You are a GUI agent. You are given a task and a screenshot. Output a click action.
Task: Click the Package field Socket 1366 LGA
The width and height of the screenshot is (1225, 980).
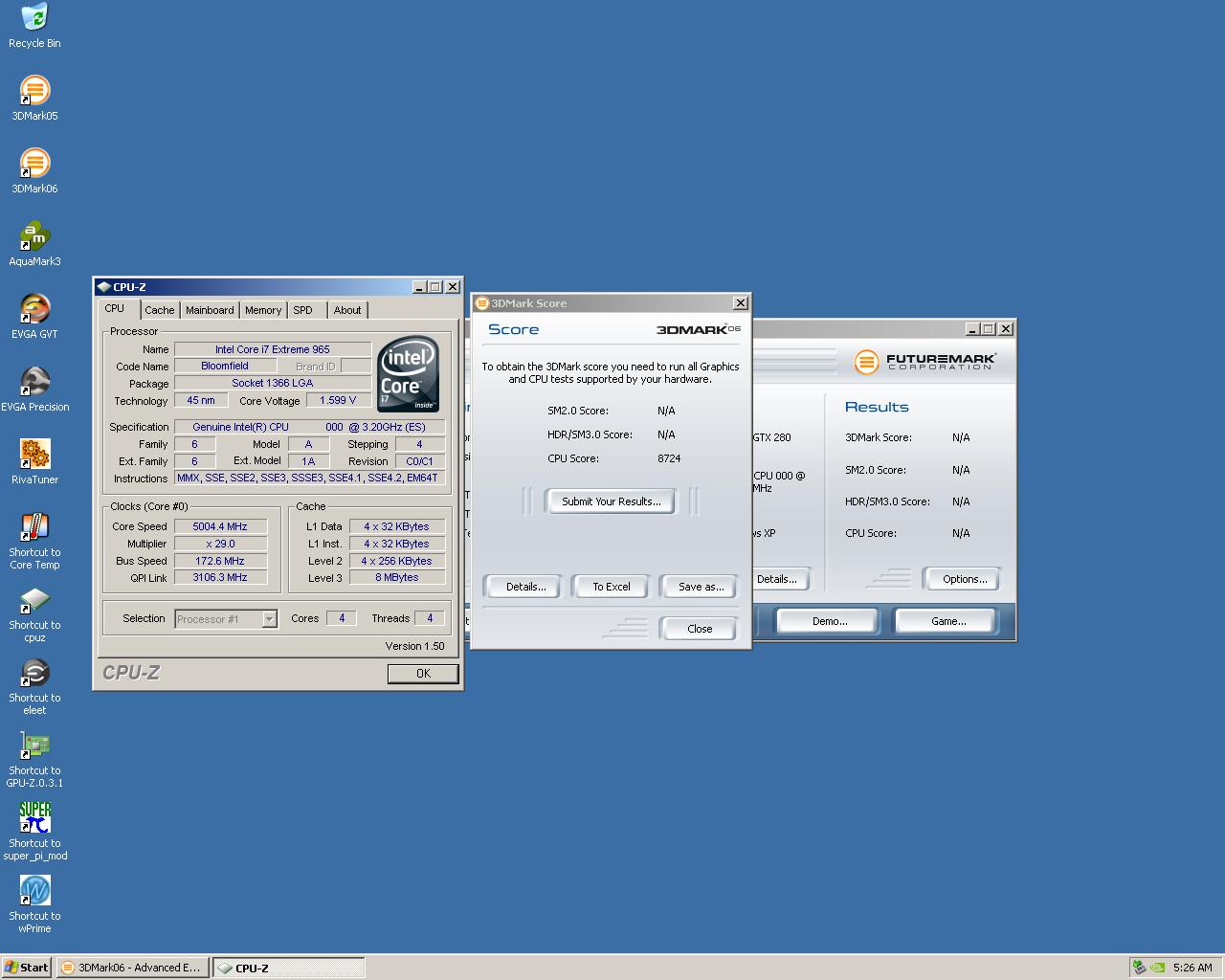point(273,383)
